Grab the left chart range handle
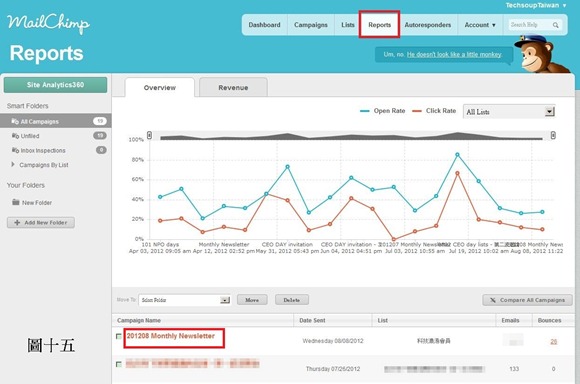 149,135
